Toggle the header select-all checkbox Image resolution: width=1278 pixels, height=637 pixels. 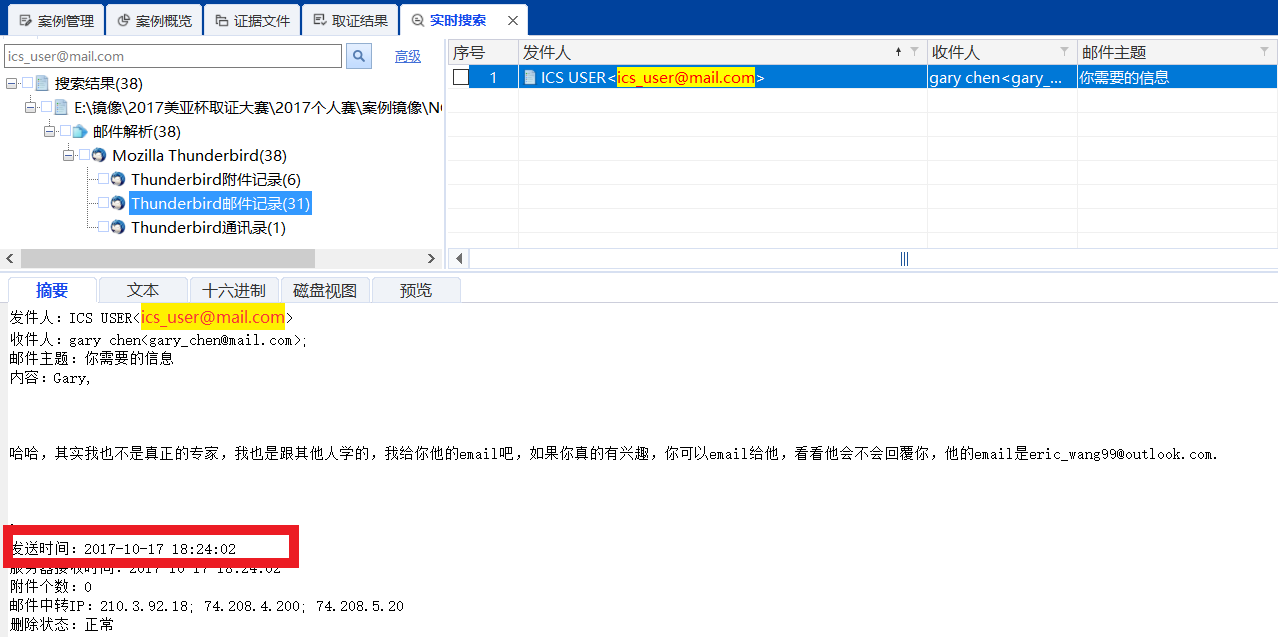click(462, 51)
